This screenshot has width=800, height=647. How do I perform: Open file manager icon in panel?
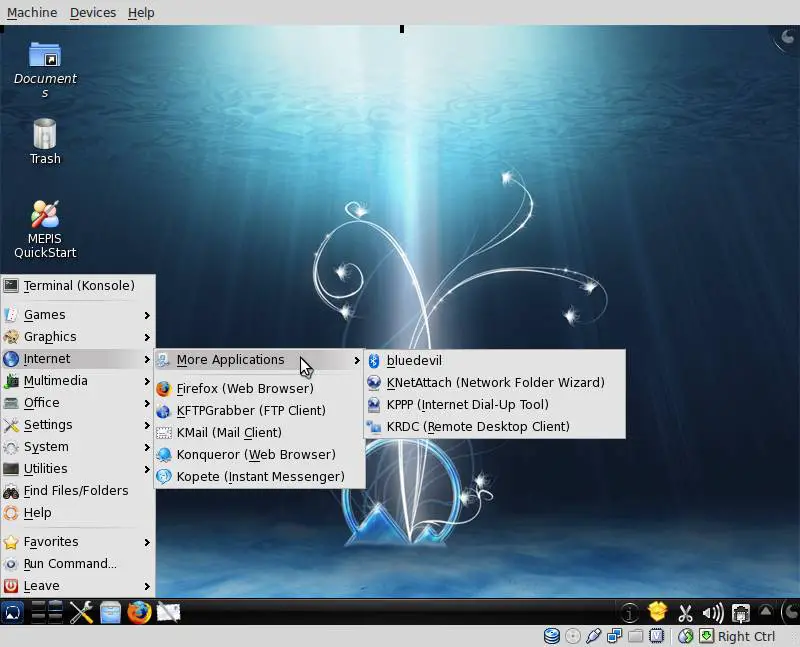pos(110,612)
